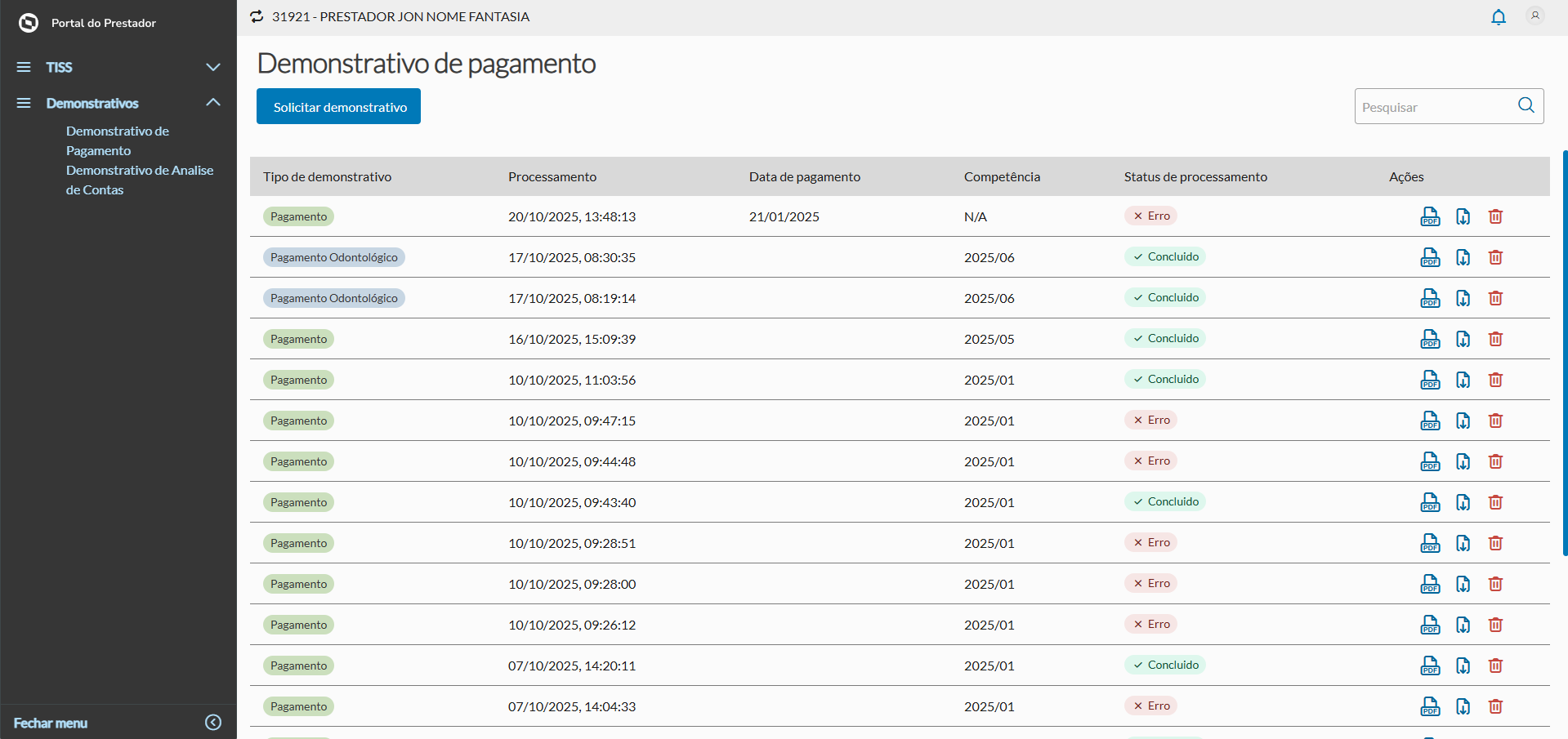Click the Solicitar demonstrativo button
The height and width of the screenshot is (739, 1568).
click(x=338, y=106)
